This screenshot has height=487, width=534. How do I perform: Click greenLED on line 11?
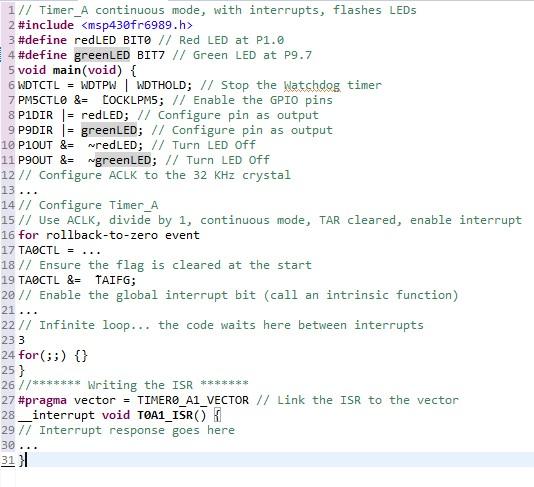tap(123, 160)
